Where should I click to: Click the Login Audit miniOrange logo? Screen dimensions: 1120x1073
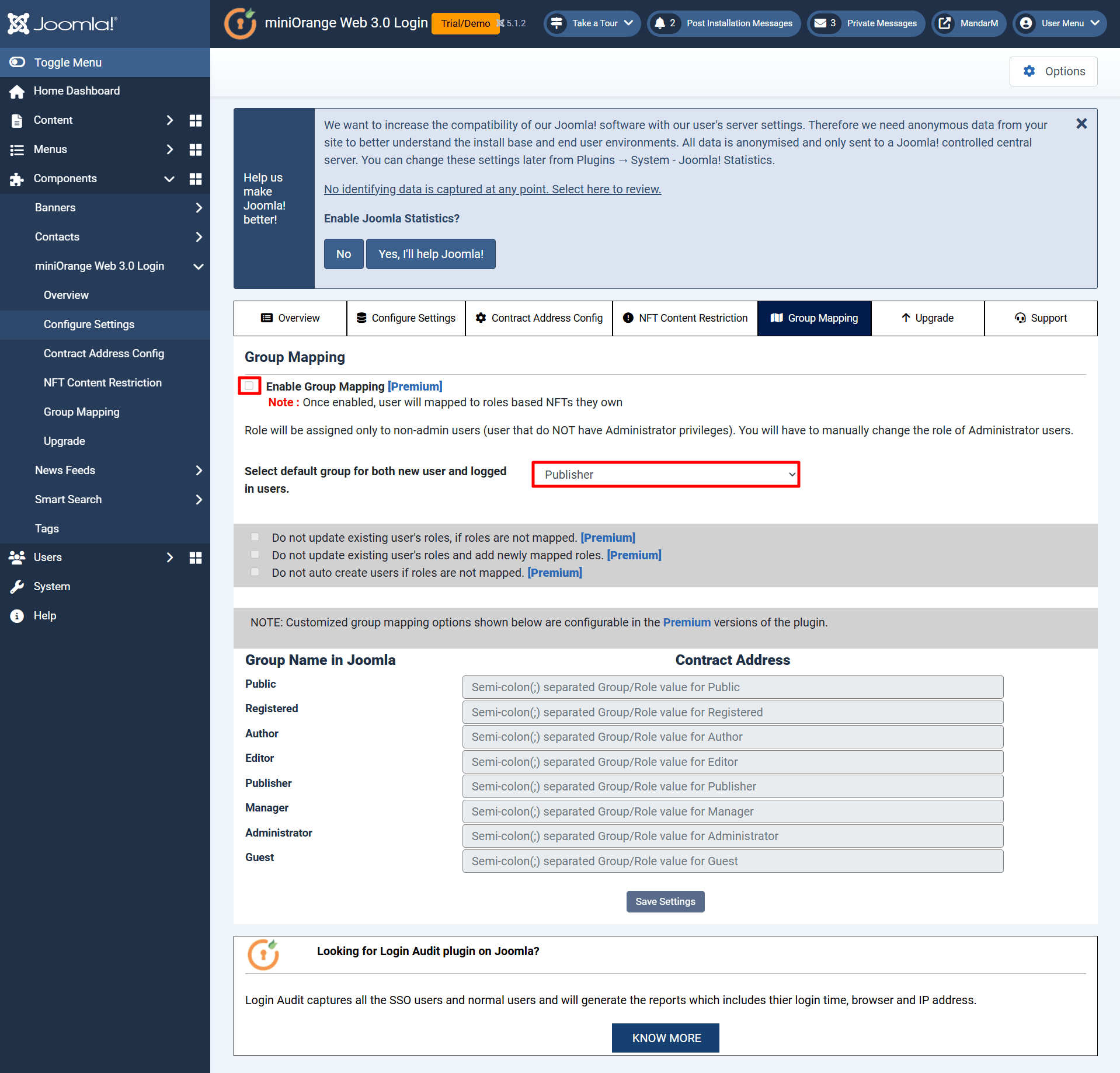[263, 955]
